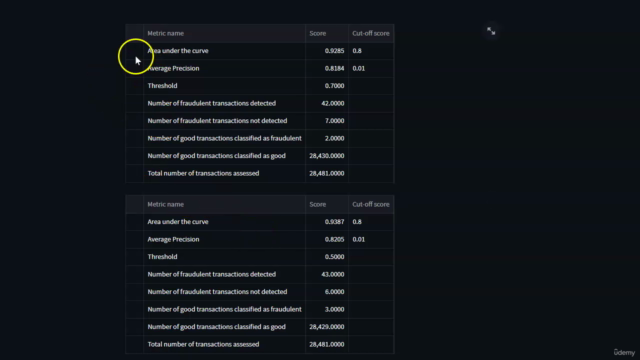Viewport: 640px width, 360px height.
Task: Select the top table's 0.01 cut-off score
Action: pos(359,69)
